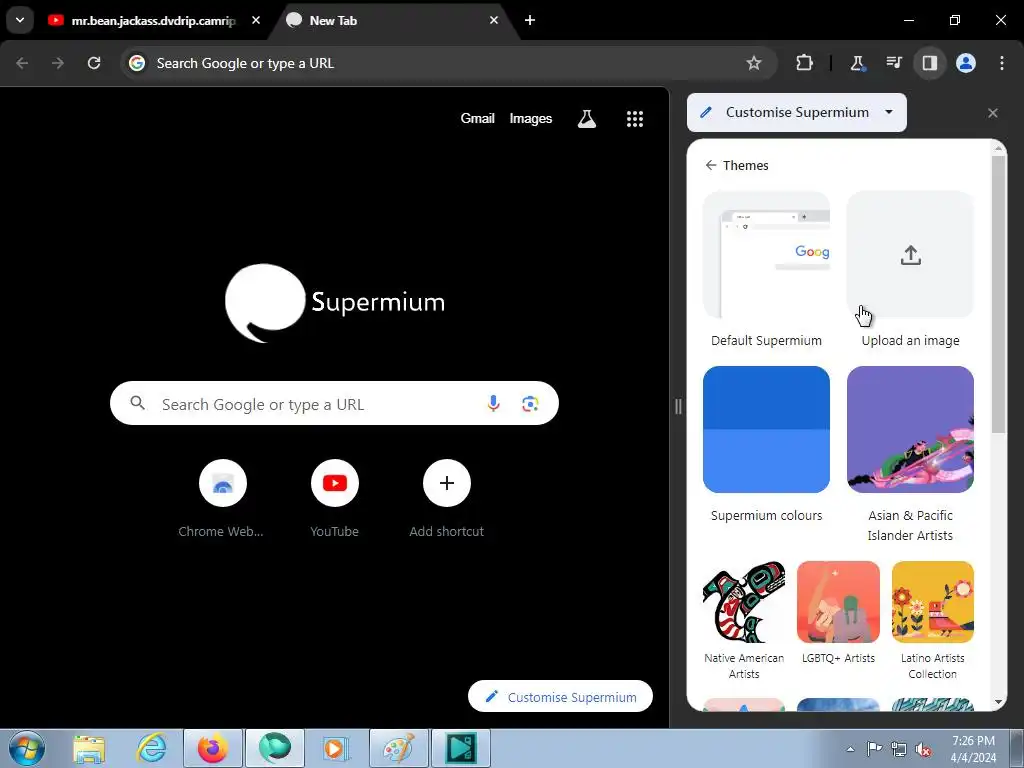Select the New Tab tab

click(392, 20)
